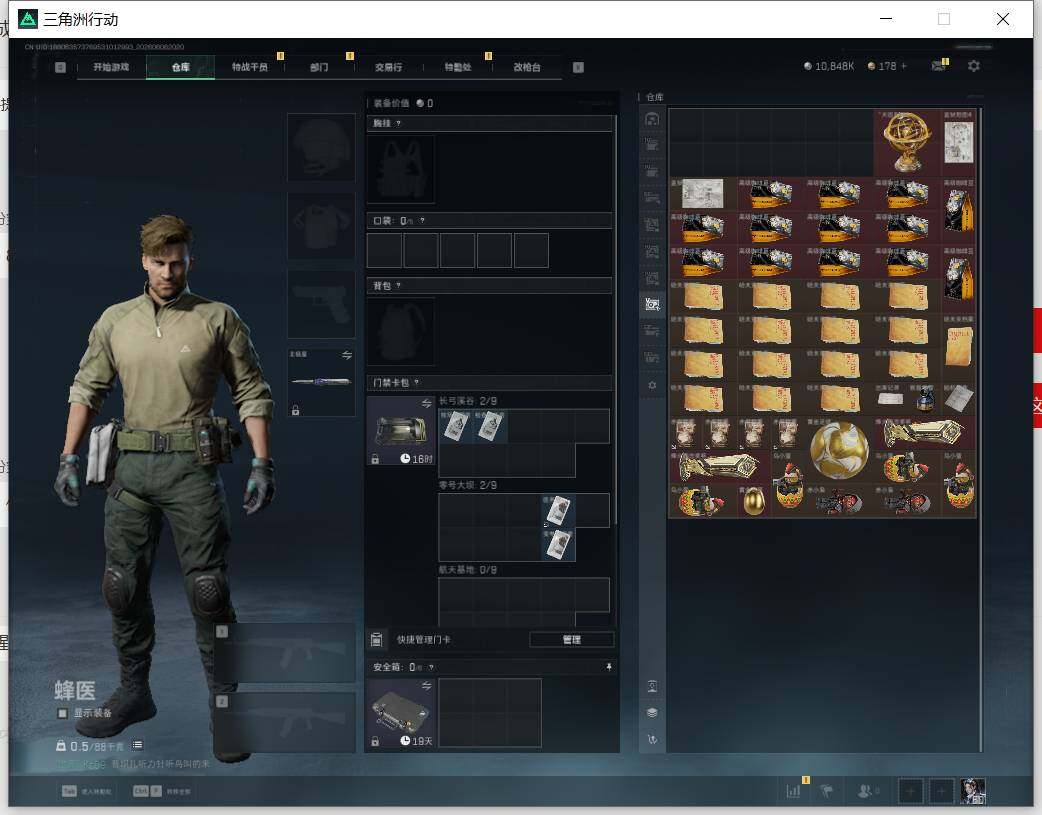The width and height of the screenshot is (1042, 815).
Task: Click the swap arrows on melee weapon slot
Action: [346, 355]
